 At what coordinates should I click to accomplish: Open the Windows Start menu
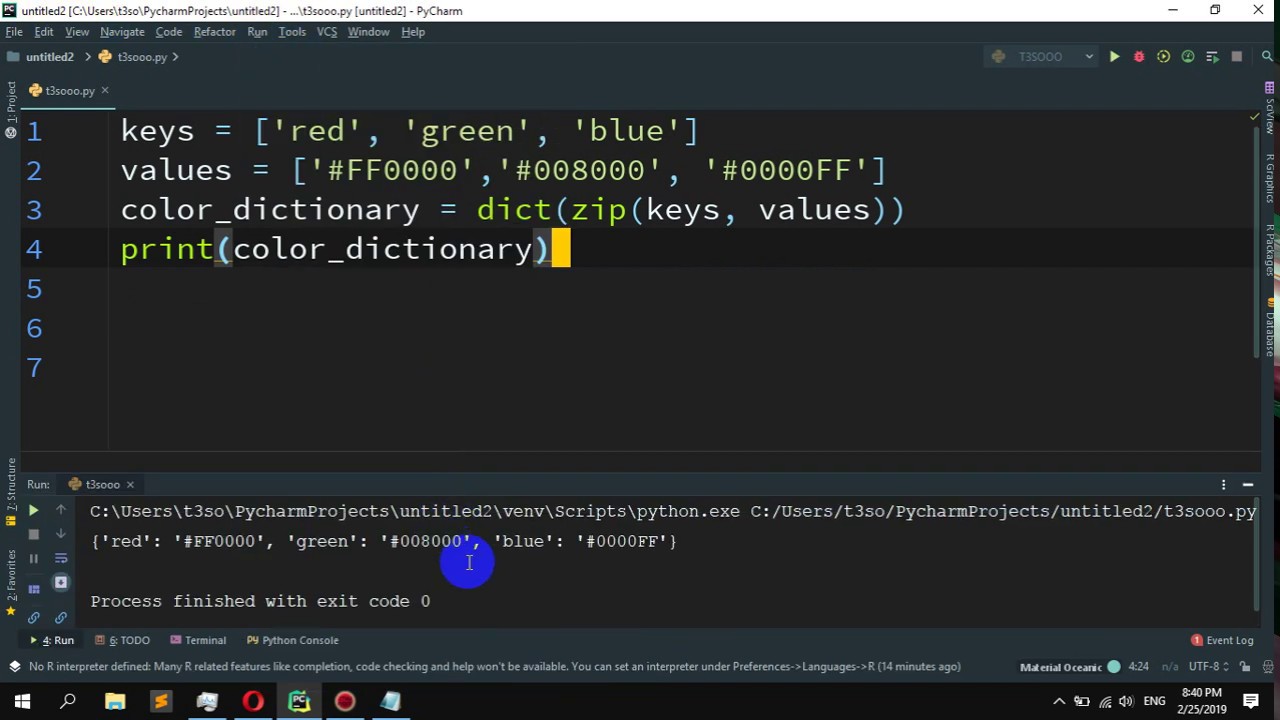click(x=22, y=702)
